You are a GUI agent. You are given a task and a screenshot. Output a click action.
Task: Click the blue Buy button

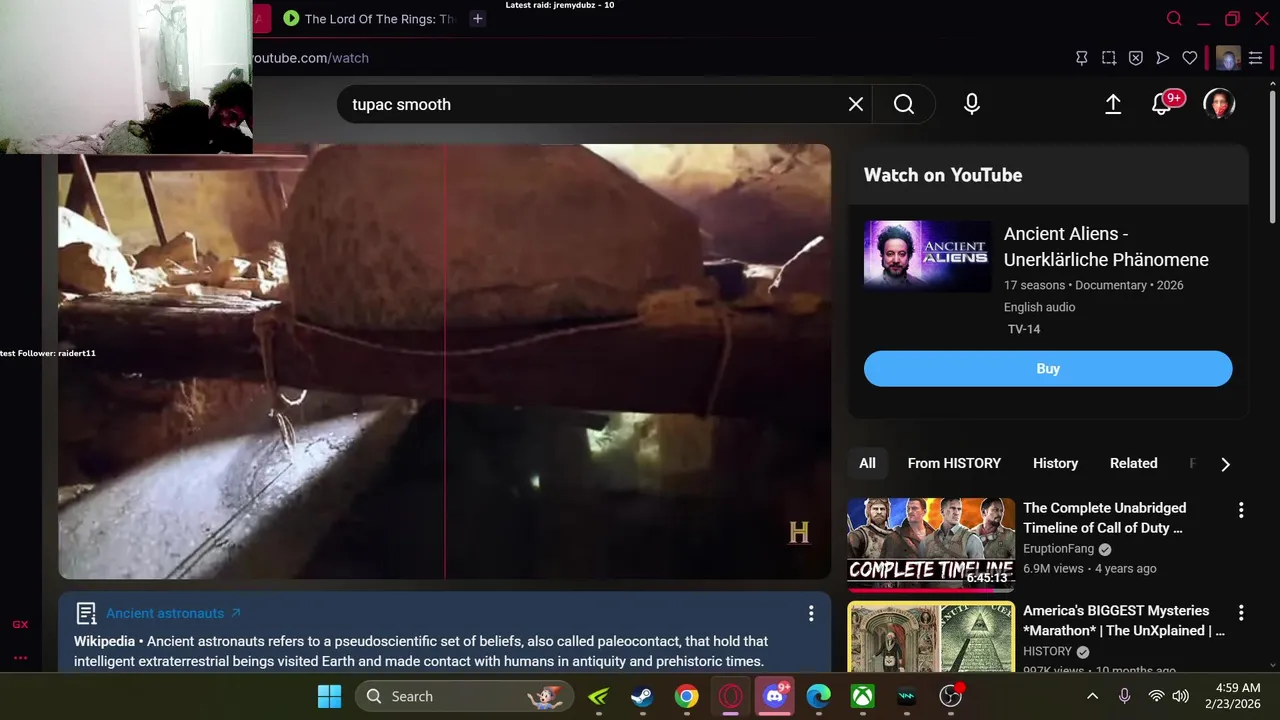(x=1048, y=368)
